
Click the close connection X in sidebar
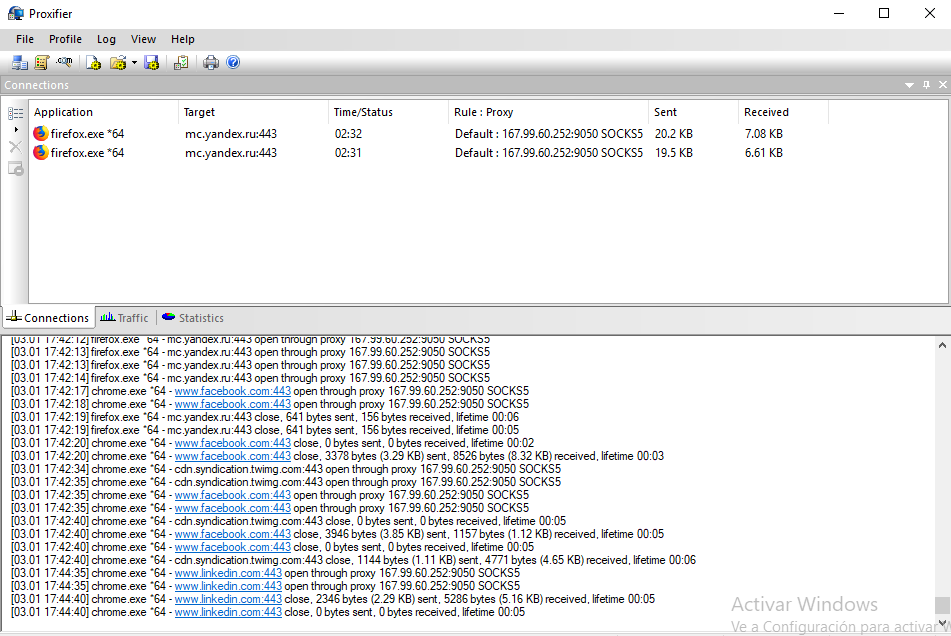click(14, 147)
